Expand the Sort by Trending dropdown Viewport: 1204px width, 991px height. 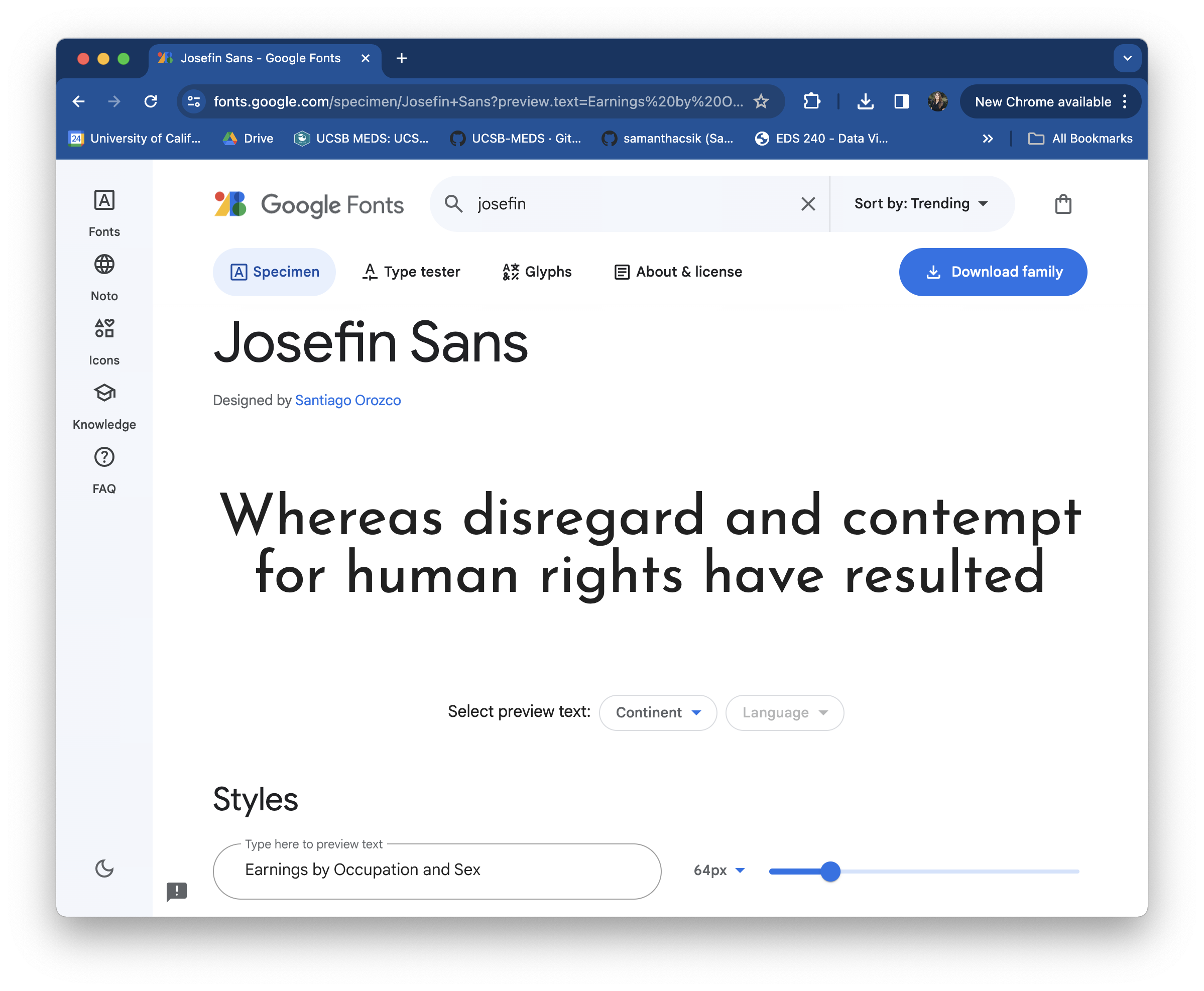point(920,204)
